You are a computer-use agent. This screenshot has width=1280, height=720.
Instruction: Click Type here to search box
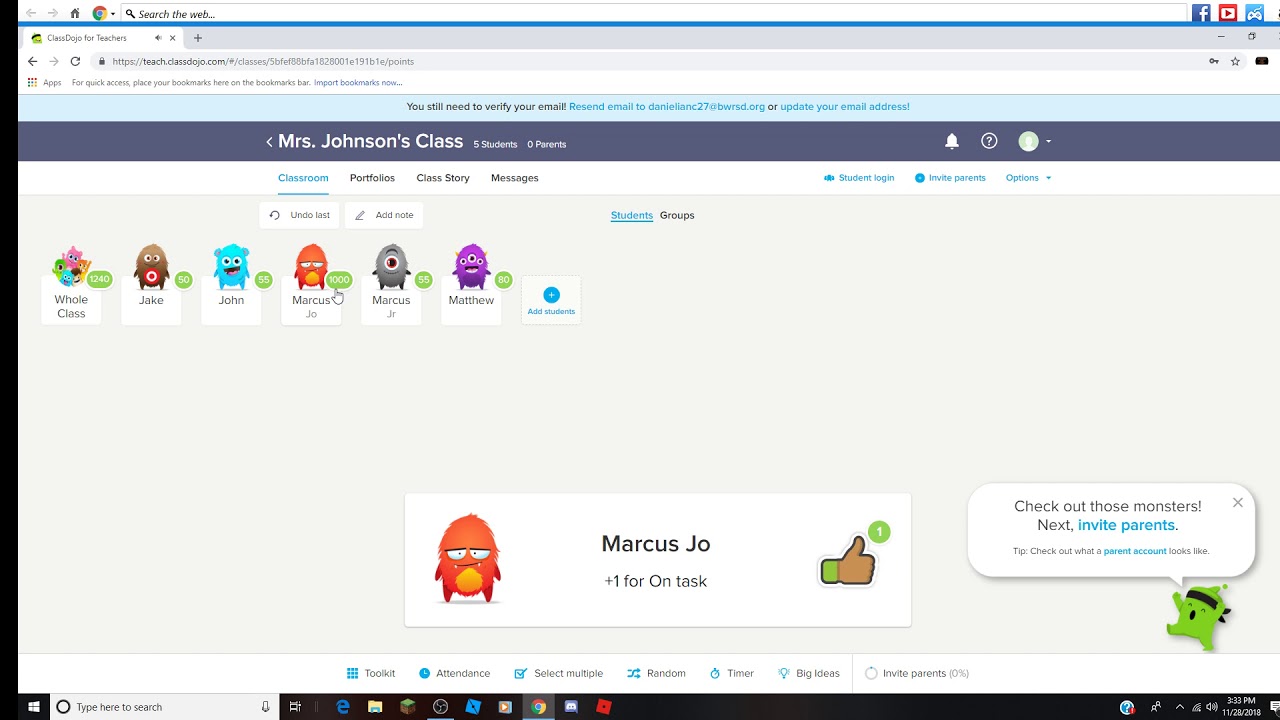pyautogui.click(x=164, y=707)
